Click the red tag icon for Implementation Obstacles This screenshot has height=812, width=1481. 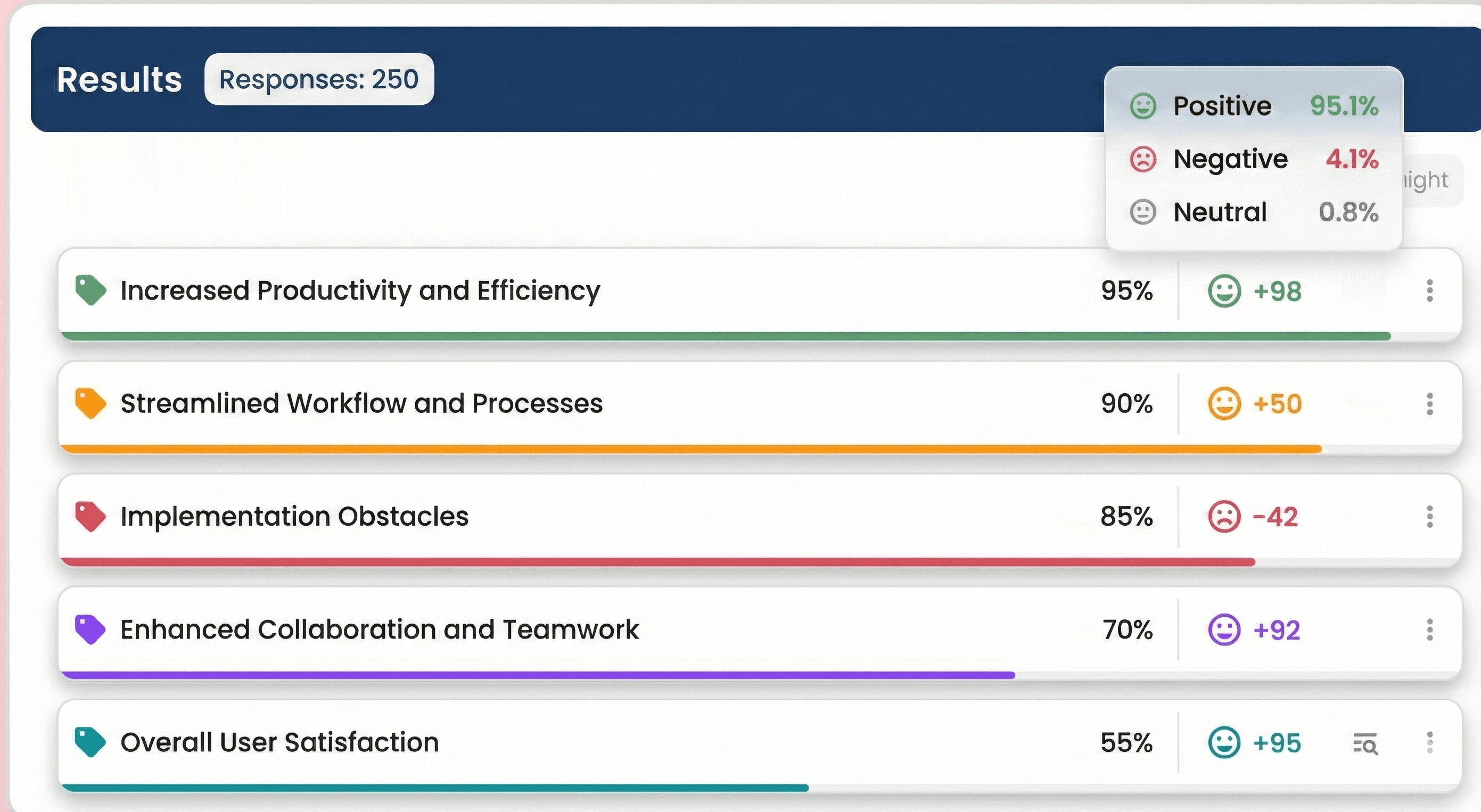point(91,516)
